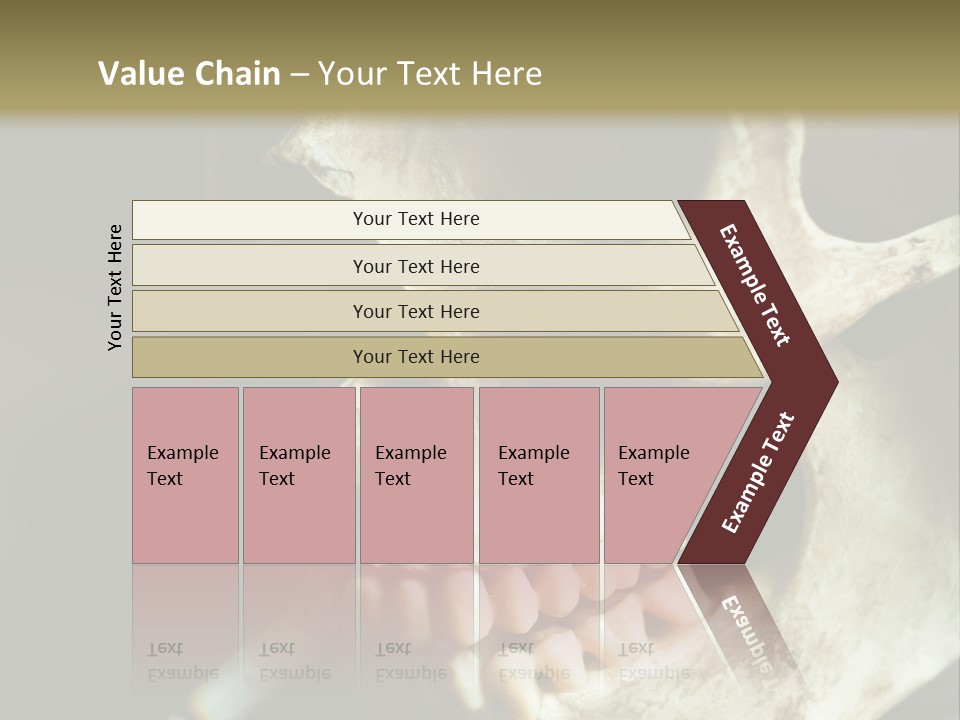Select "Your Text Here" in the slide title
The width and height of the screenshot is (960, 720).
430,74
